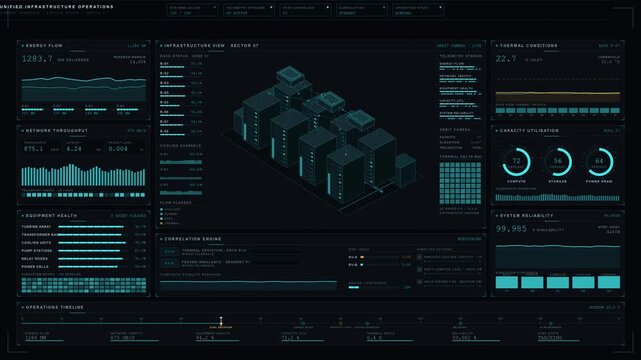641x360 pixels.
Task: Click the Open Anomalies indicator dot
Action: [327, 7]
